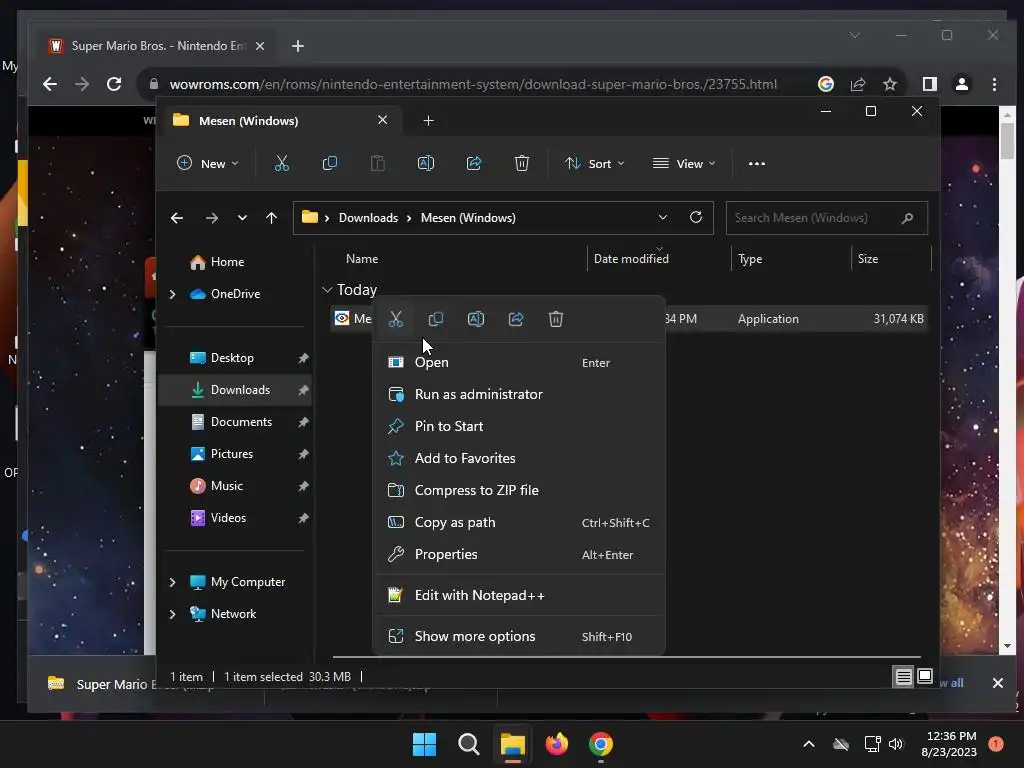This screenshot has height=768, width=1024.
Task: Click the Rename icon in the context menu
Action: point(475,319)
